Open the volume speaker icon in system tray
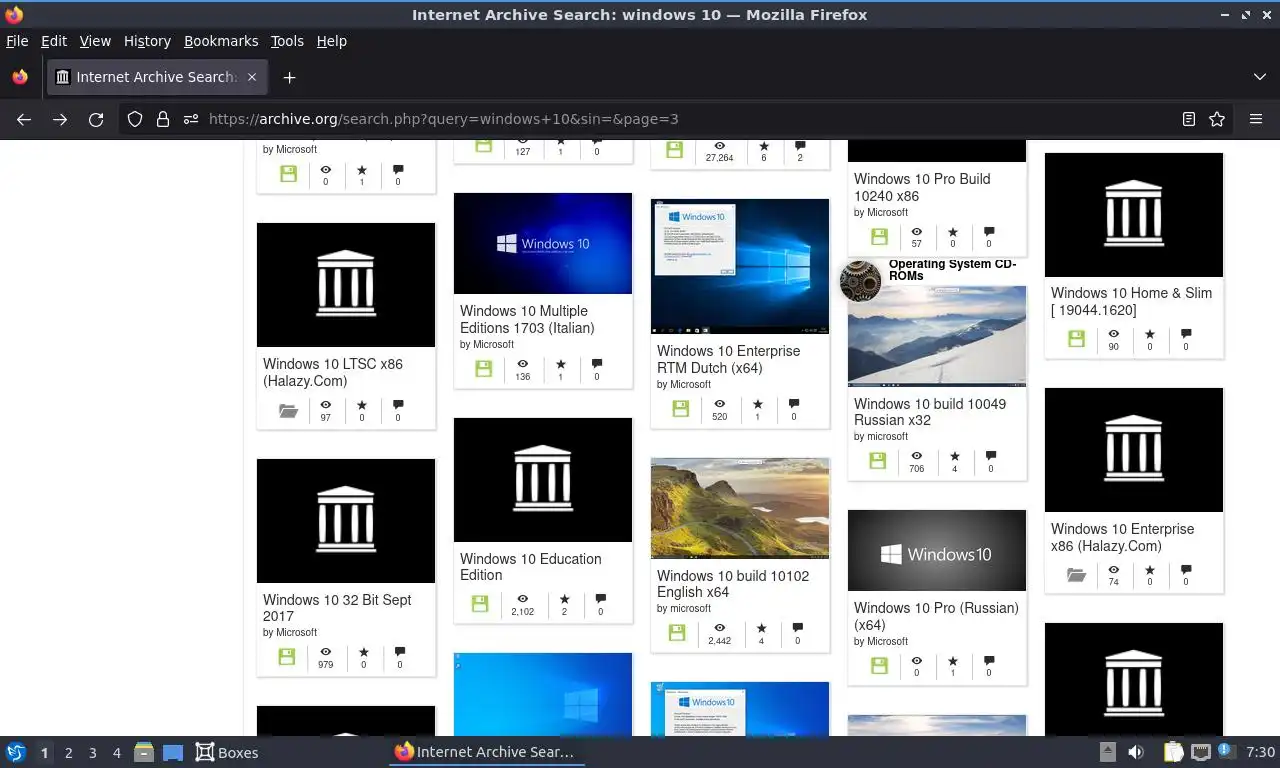 (x=1136, y=752)
